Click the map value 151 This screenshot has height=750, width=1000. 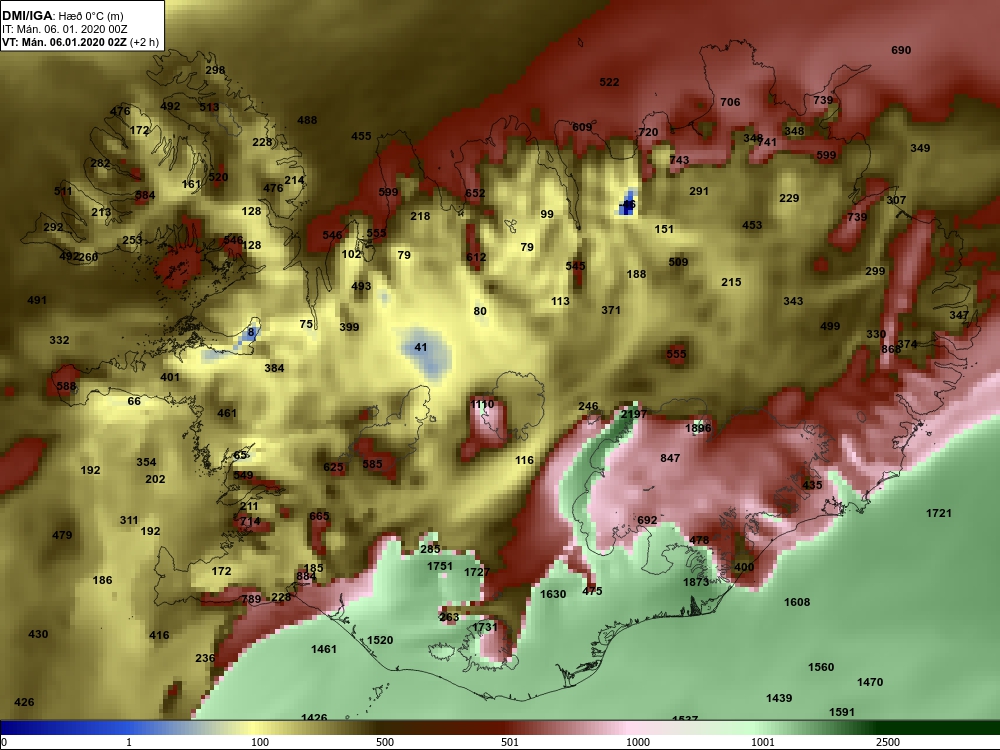click(664, 229)
